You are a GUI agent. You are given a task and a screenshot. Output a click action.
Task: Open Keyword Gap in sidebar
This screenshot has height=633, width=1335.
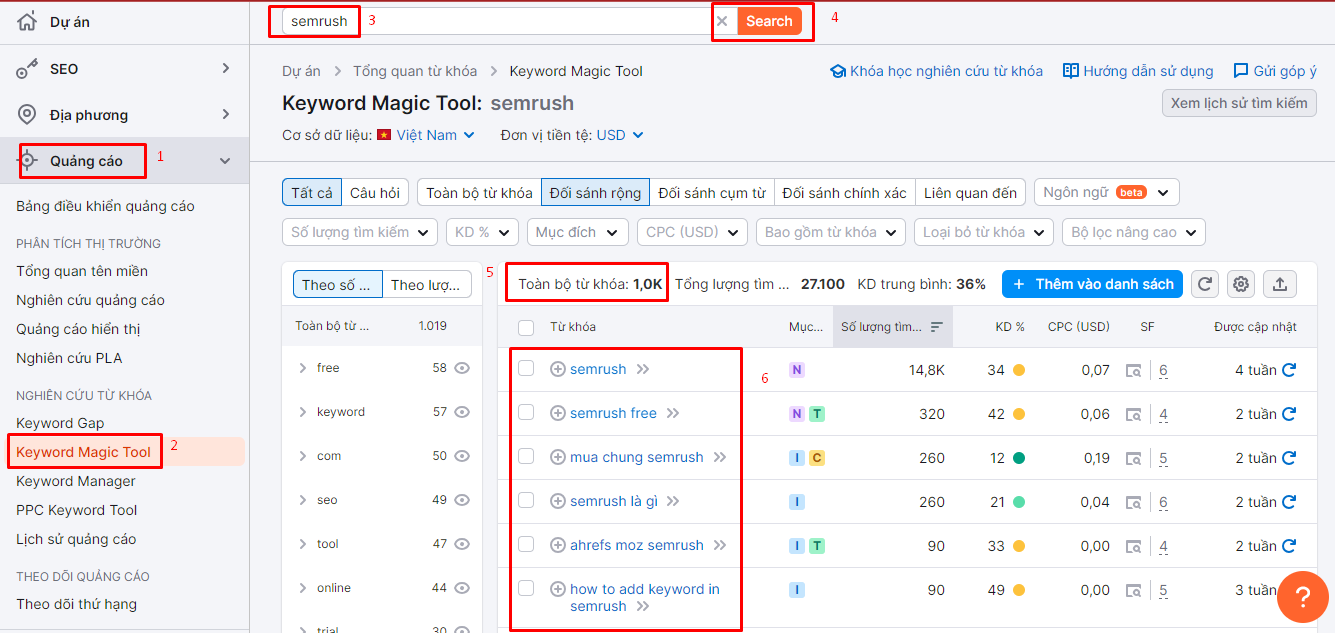[60, 423]
